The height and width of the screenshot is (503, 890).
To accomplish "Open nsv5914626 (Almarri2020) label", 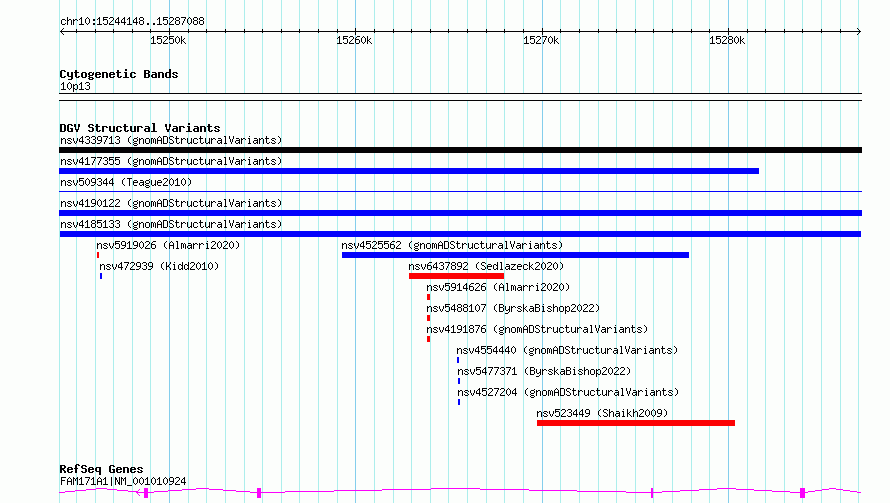I will 498,287.
